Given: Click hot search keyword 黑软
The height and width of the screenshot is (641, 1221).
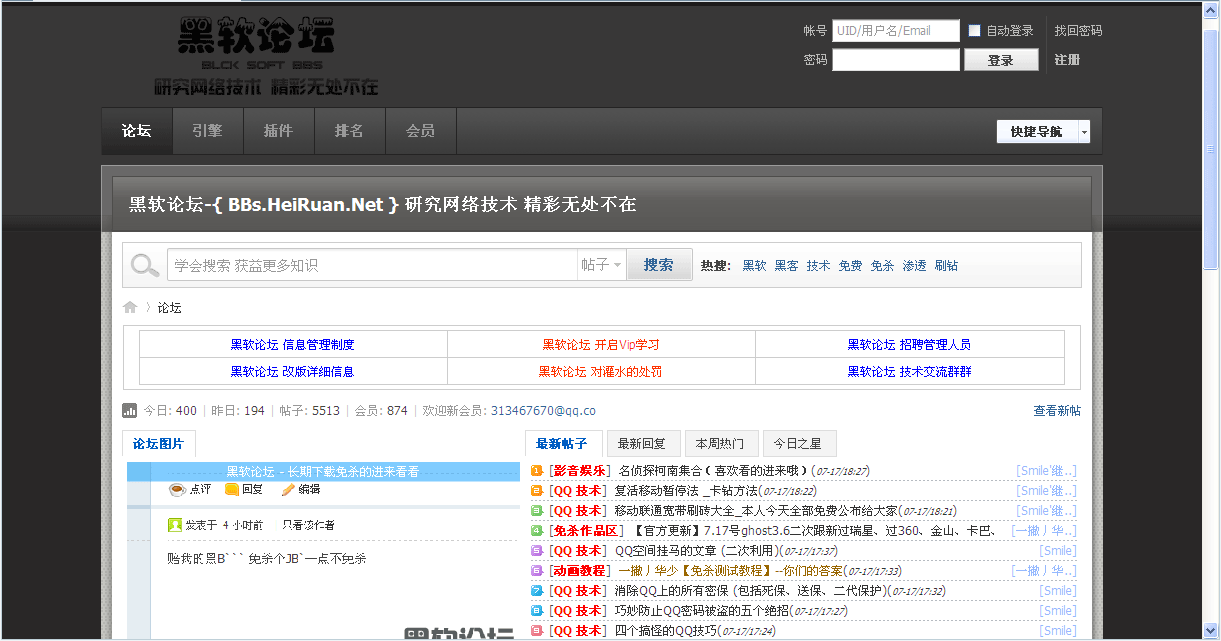Looking at the screenshot, I should 754,266.
